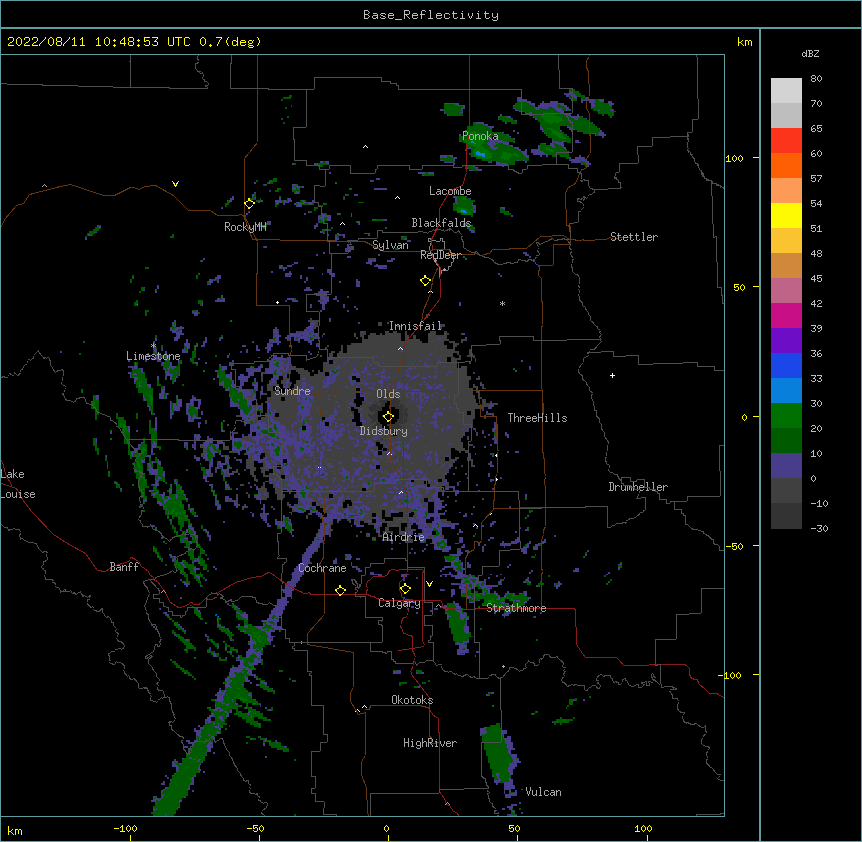Select the slate-purple 0-10 dBZ legend swatch

786,466
